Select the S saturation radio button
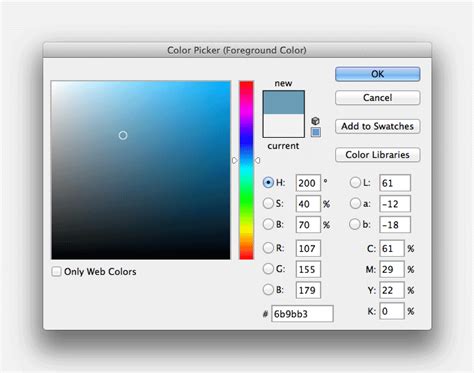474x373 pixels. [x=268, y=203]
